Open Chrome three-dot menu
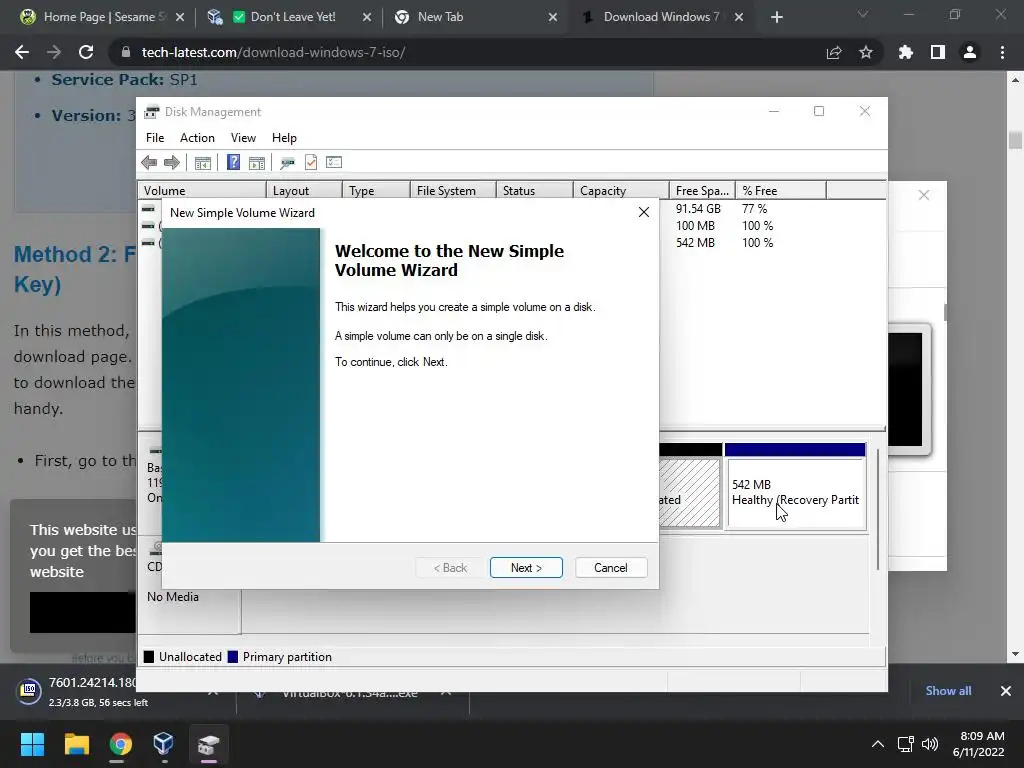1024x768 pixels. (x=1002, y=52)
